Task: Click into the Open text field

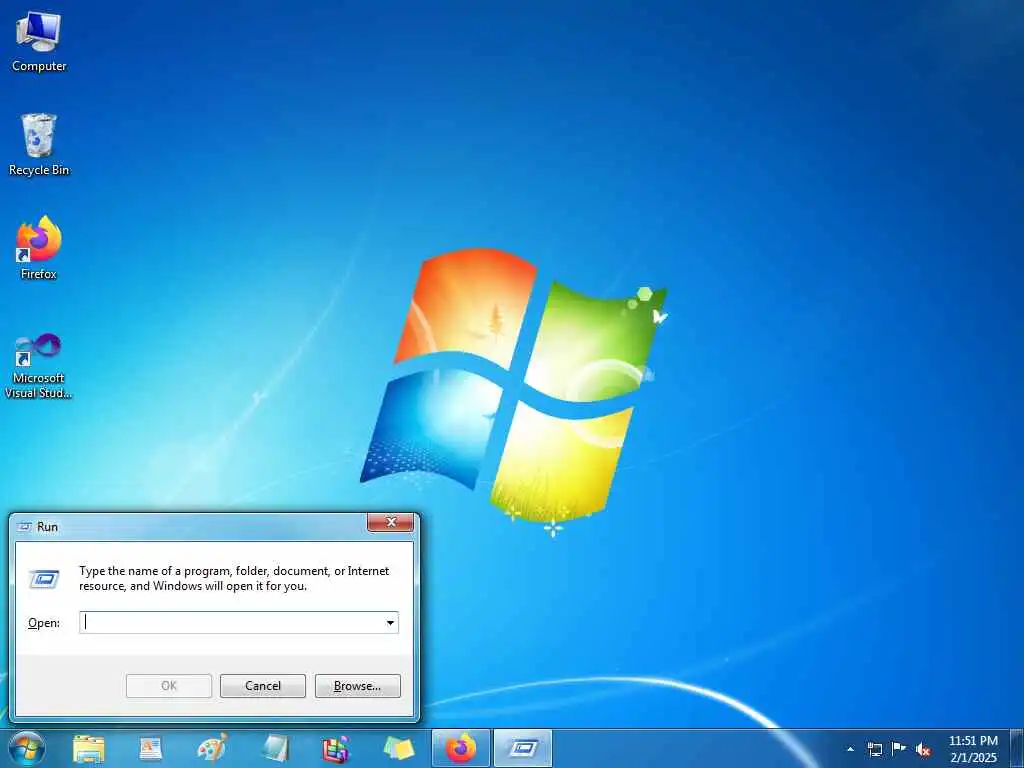Action: click(x=232, y=622)
